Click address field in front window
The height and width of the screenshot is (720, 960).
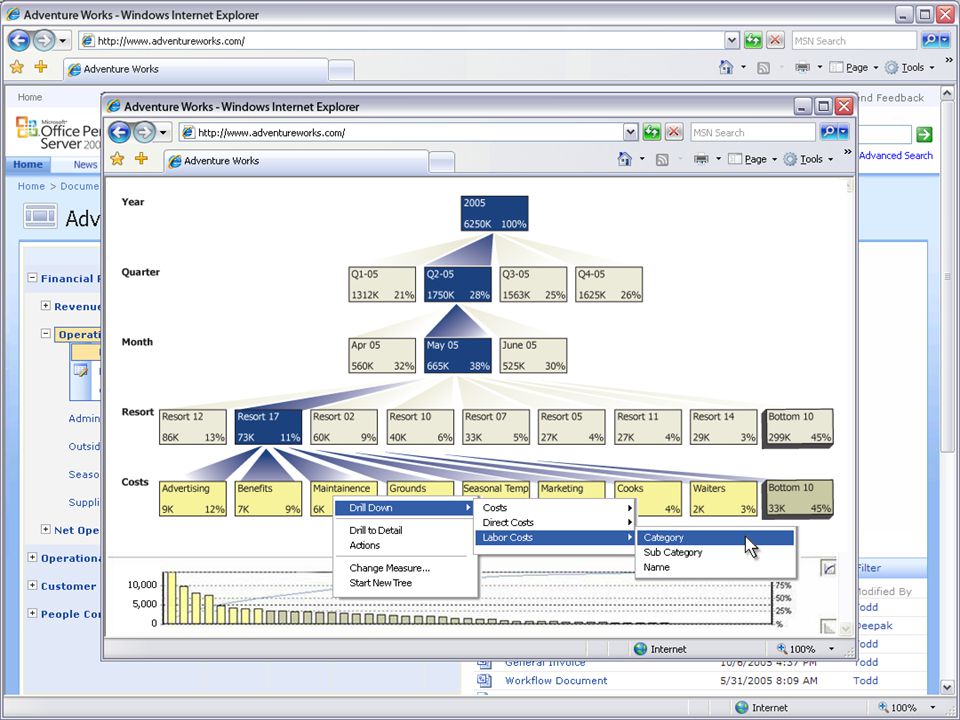[x=402, y=132]
